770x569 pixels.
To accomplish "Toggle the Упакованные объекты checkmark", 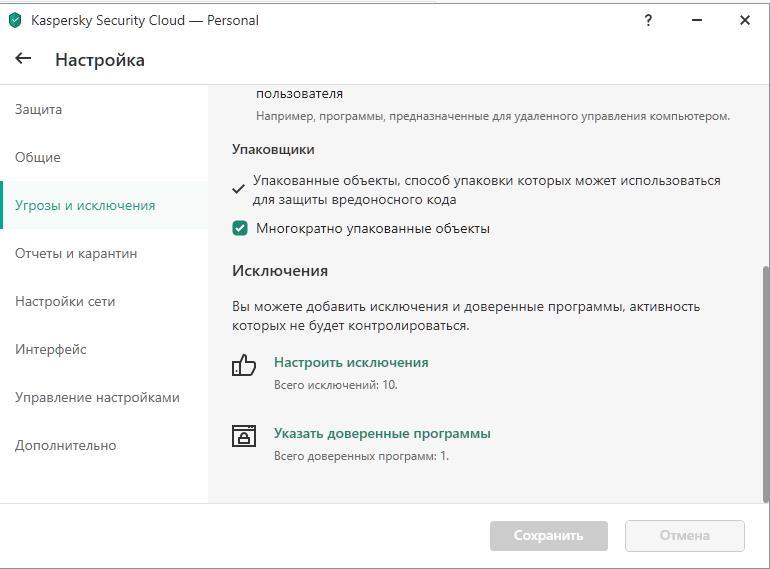I will [x=238, y=188].
